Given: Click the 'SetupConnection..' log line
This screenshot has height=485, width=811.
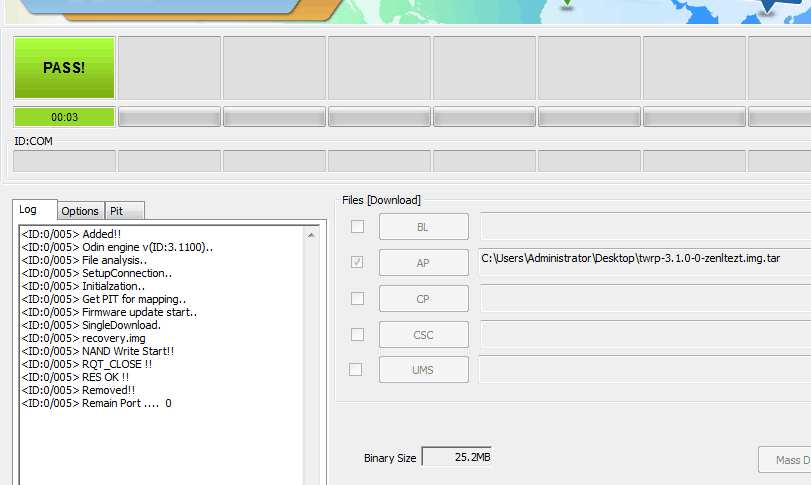Looking at the screenshot, I should tap(97, 273).
